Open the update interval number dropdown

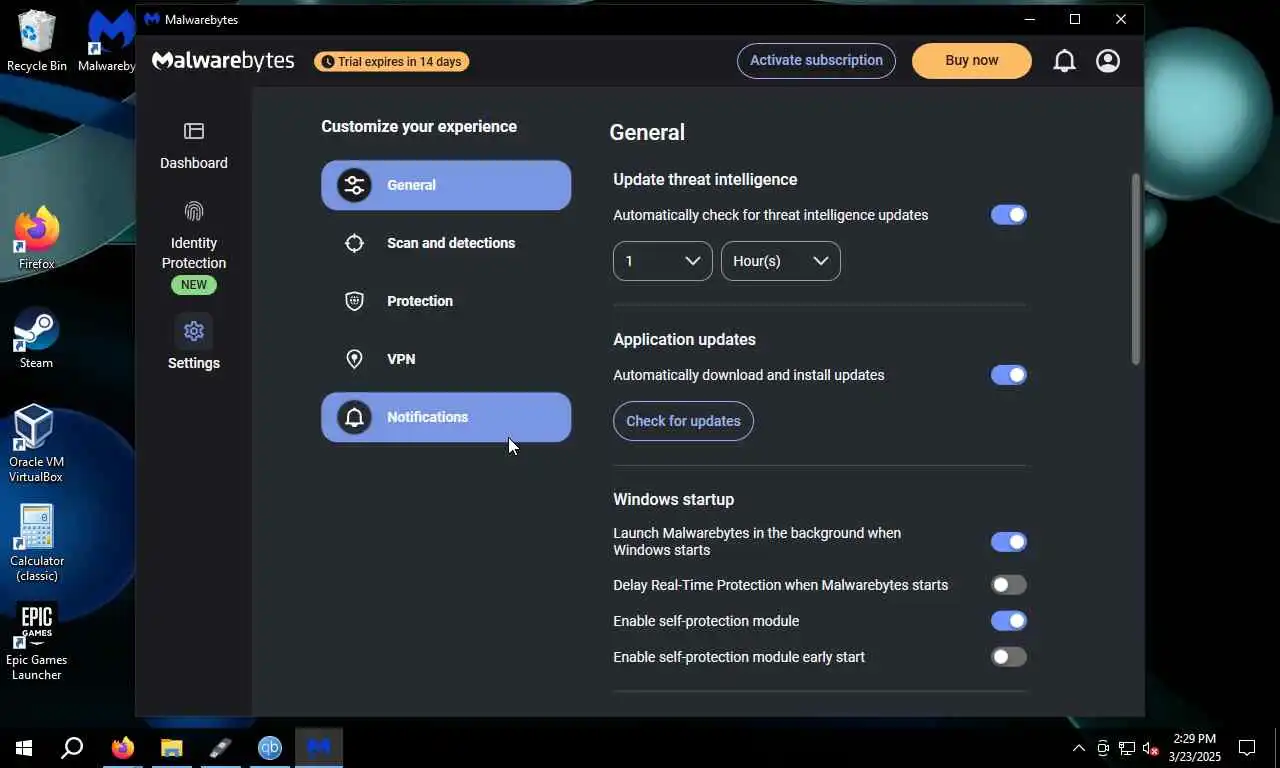[x=662, y=261]
